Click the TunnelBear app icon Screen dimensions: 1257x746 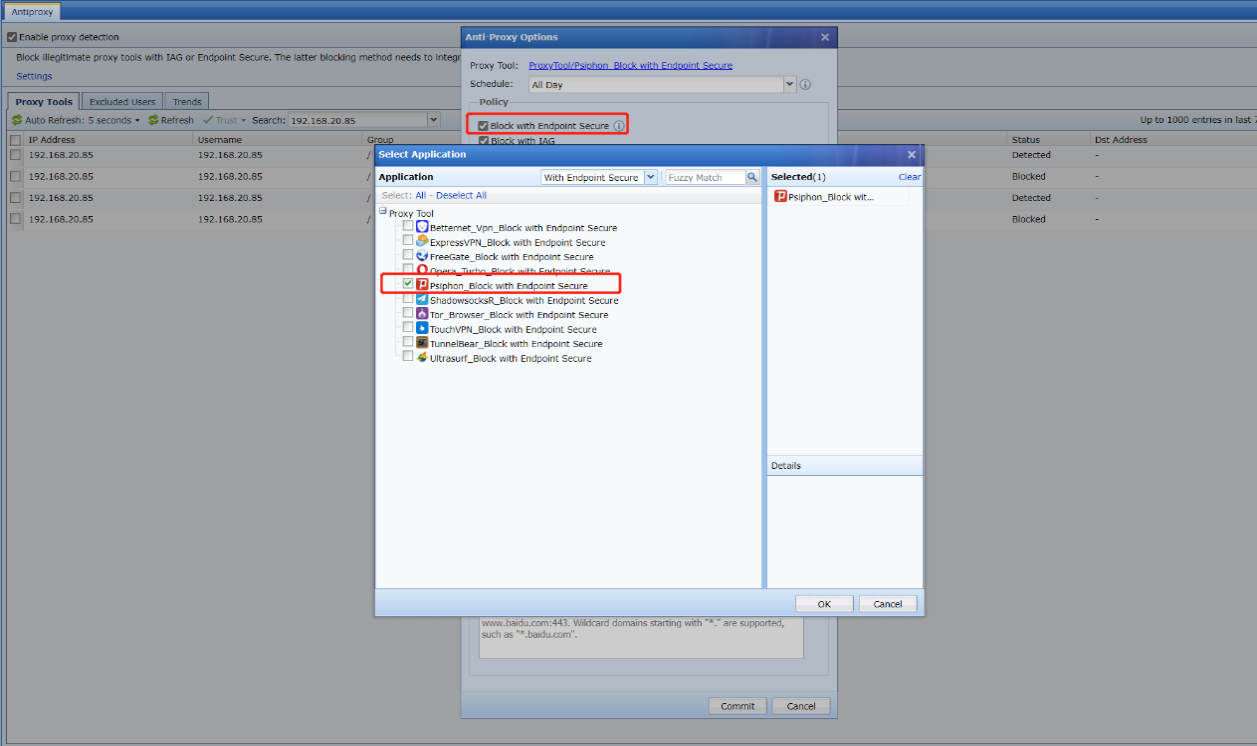[x=422, y=343]
